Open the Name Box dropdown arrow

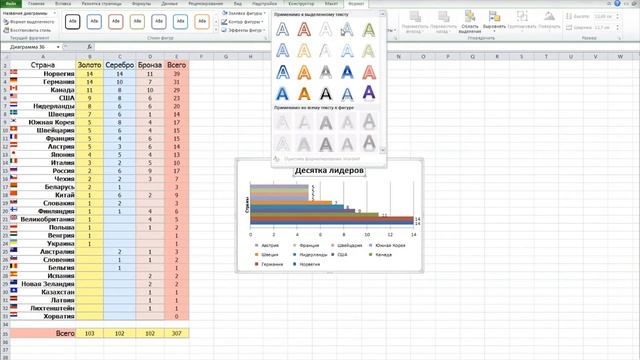pos(58,47)
